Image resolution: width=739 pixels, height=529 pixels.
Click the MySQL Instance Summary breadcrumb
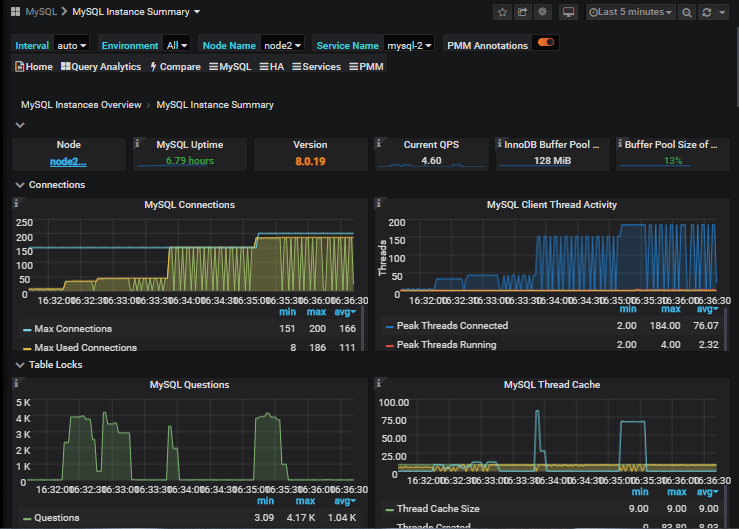[x=215, y=105]
